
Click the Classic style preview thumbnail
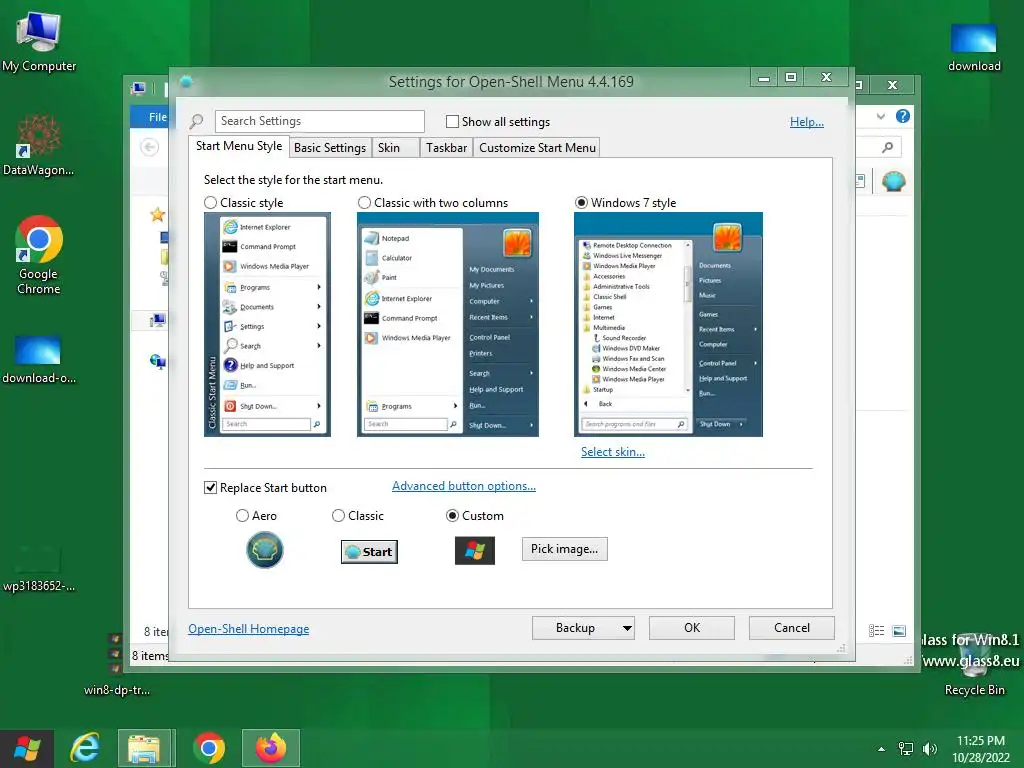point(267,325)
